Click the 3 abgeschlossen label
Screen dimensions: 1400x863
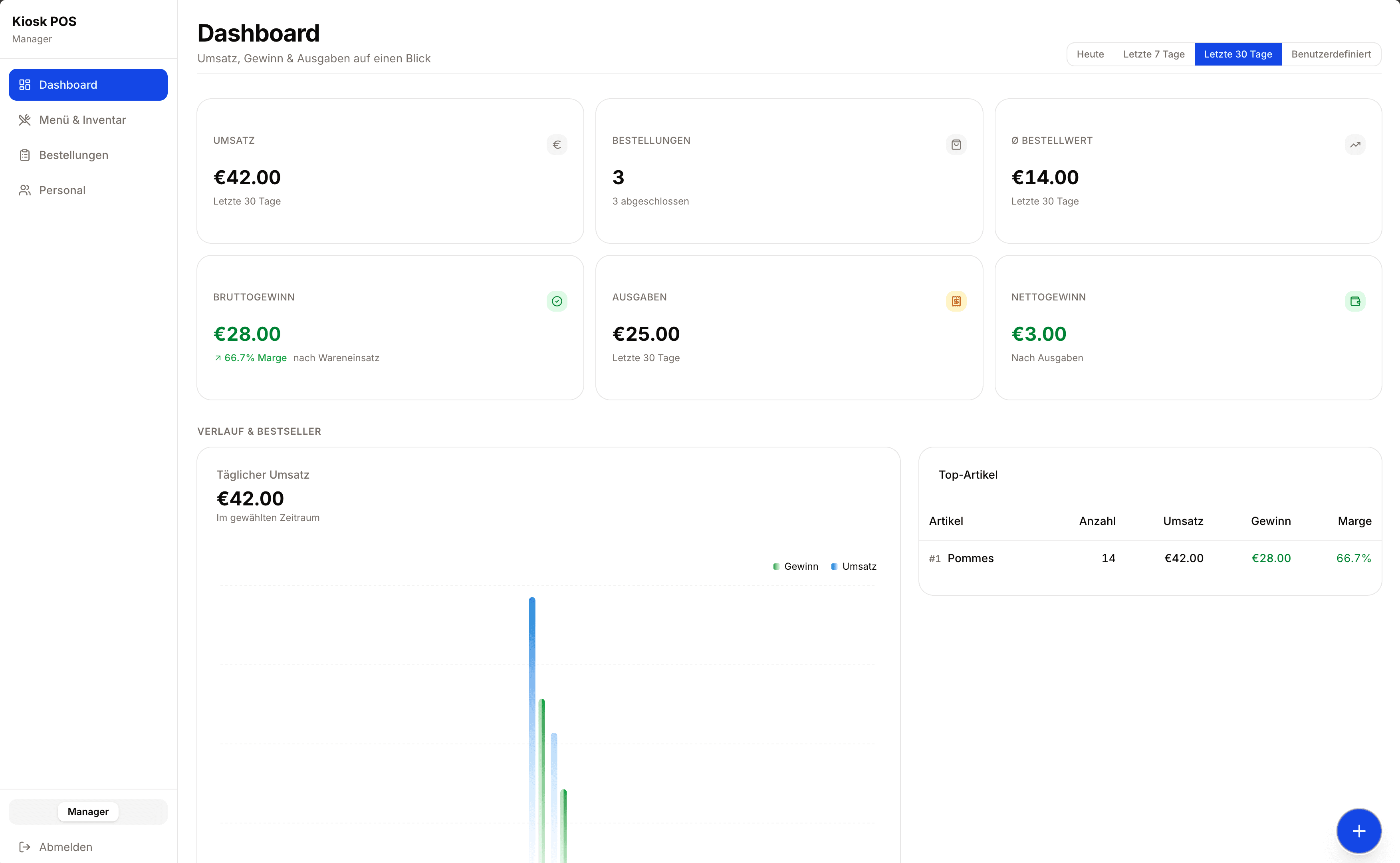[650, 201]
